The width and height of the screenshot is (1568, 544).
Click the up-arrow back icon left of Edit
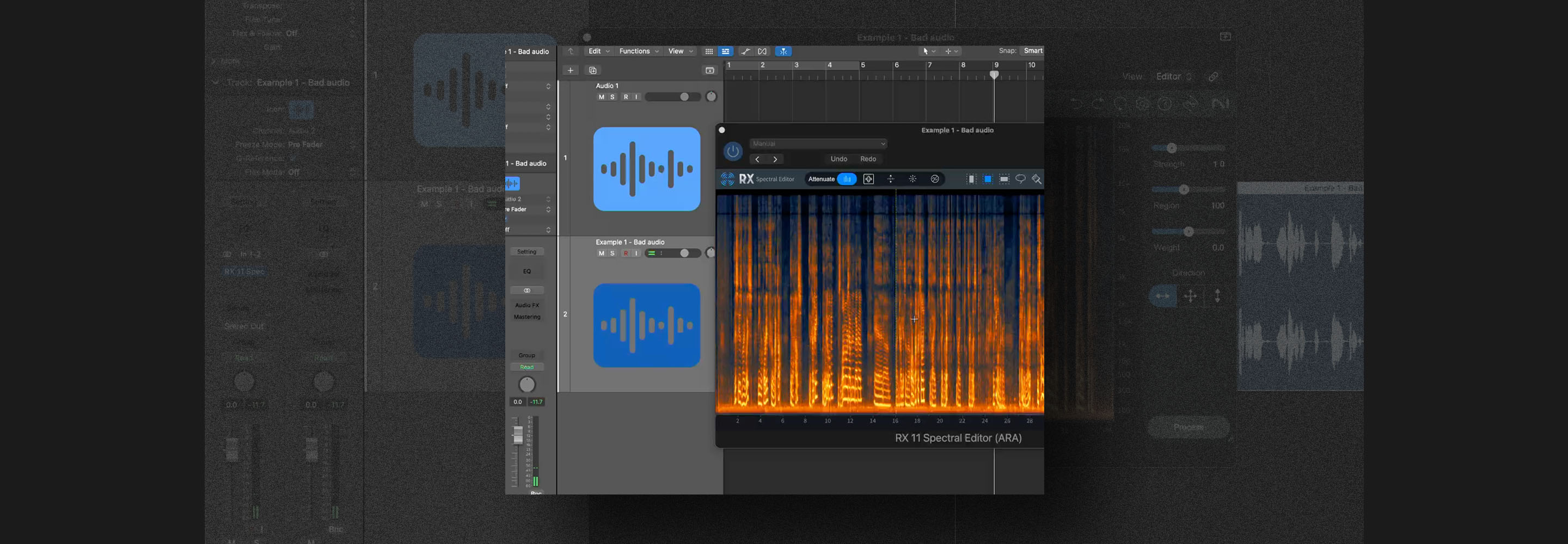coord(571,52)
